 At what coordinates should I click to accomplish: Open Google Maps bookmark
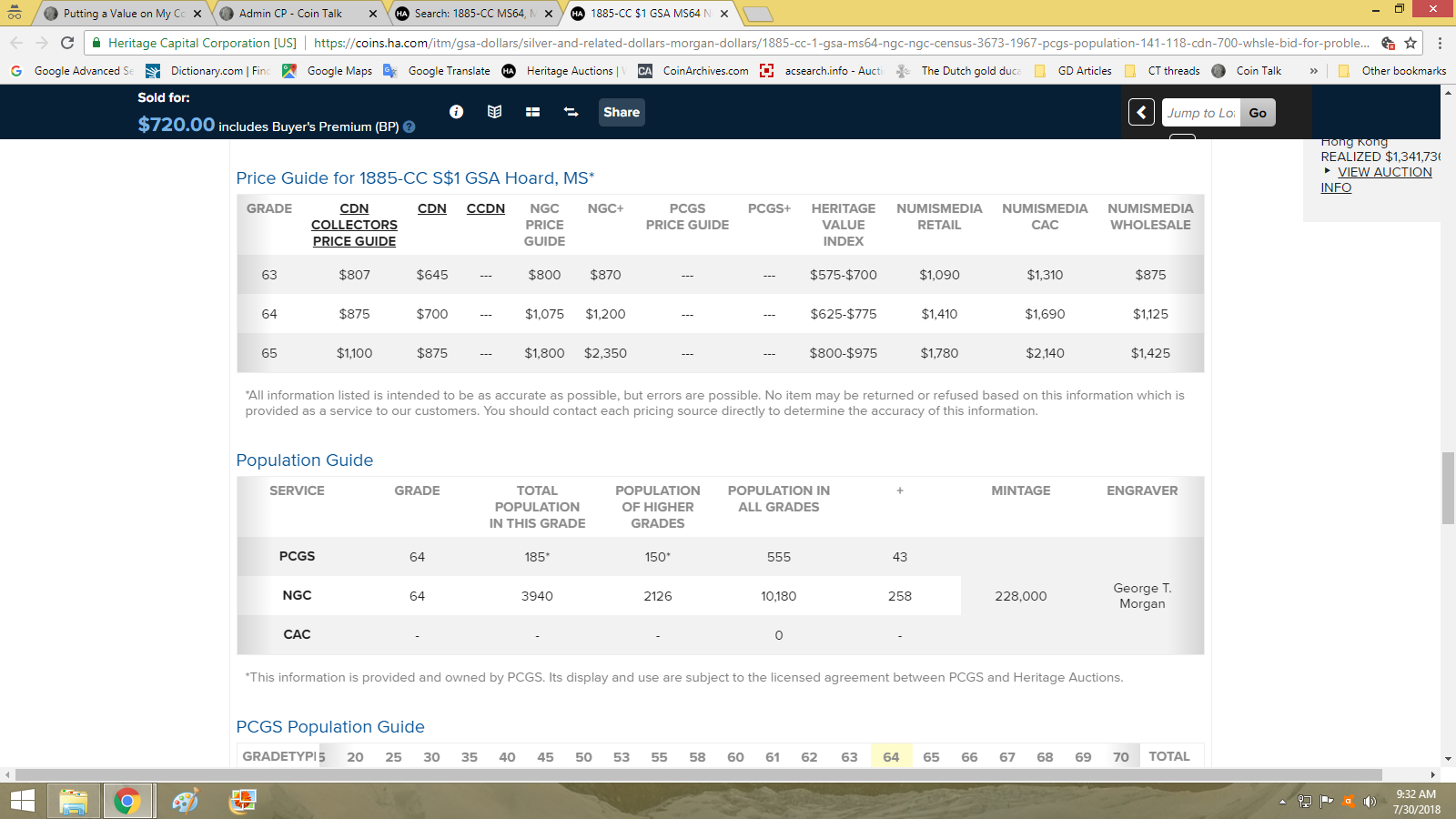(x=328, y=71)
